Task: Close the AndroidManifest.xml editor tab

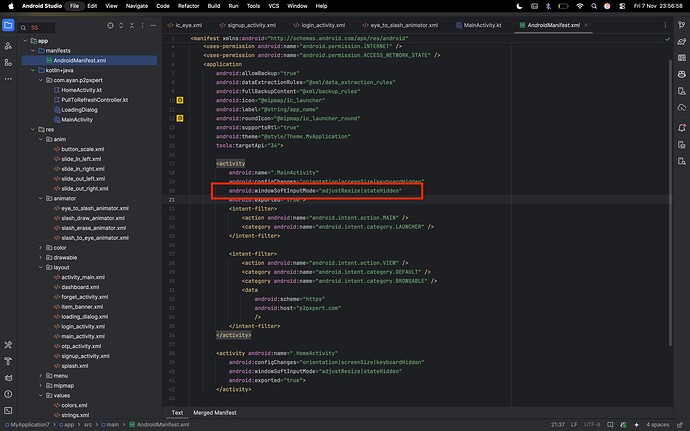Action: click(586, 25)
